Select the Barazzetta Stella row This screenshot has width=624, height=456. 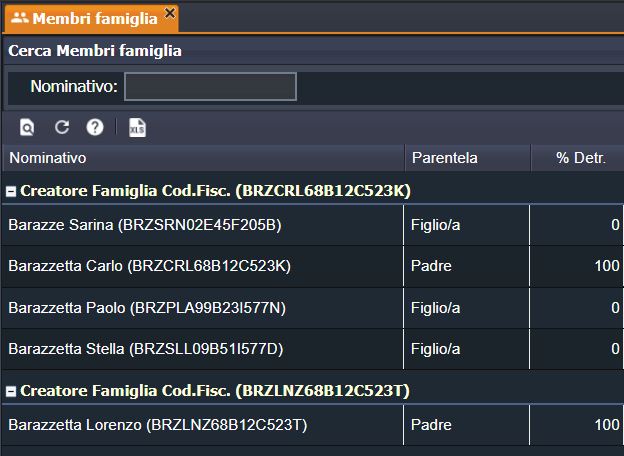coord(313,349)
